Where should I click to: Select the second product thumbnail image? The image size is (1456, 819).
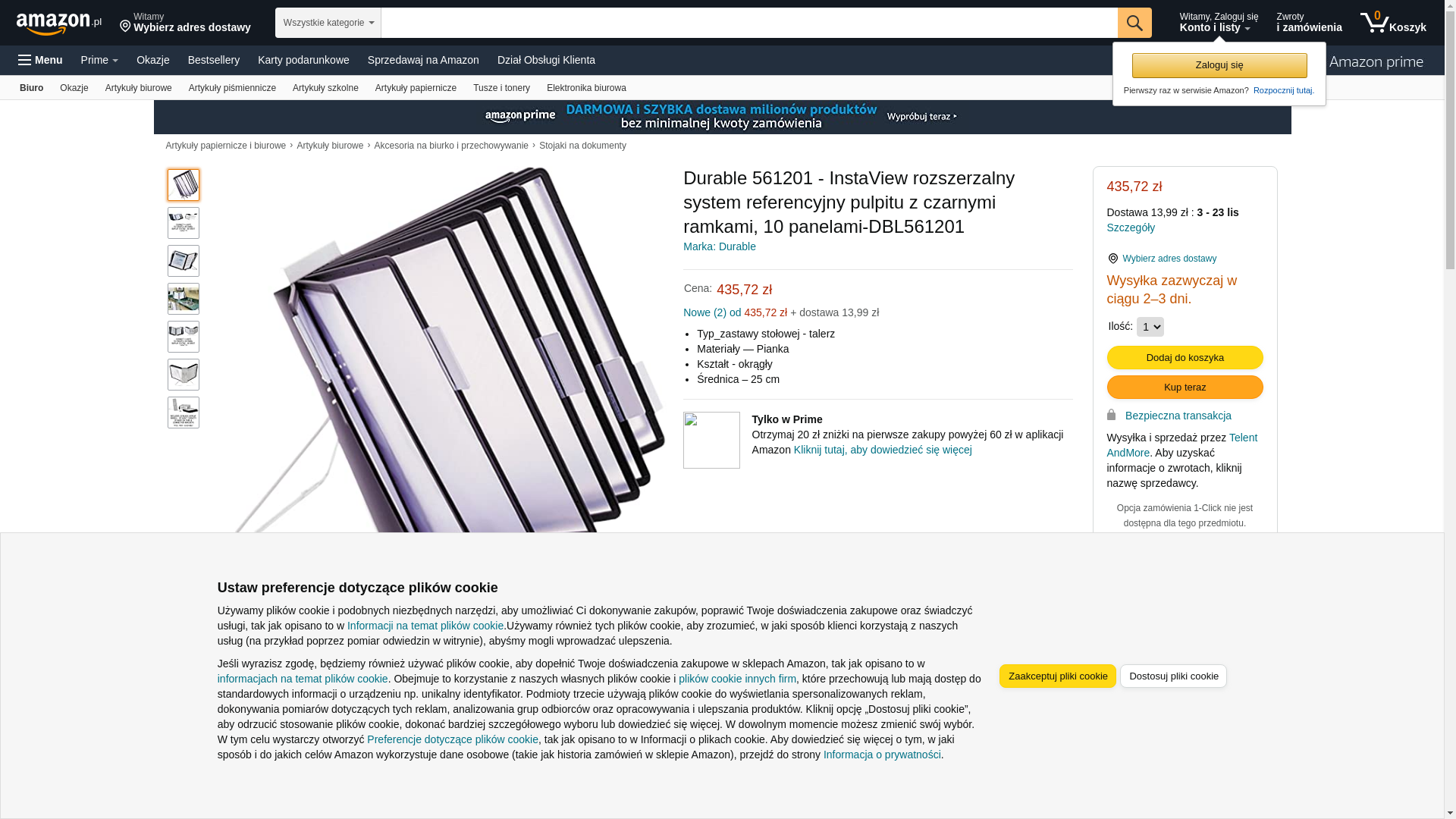tap(184, 223)
